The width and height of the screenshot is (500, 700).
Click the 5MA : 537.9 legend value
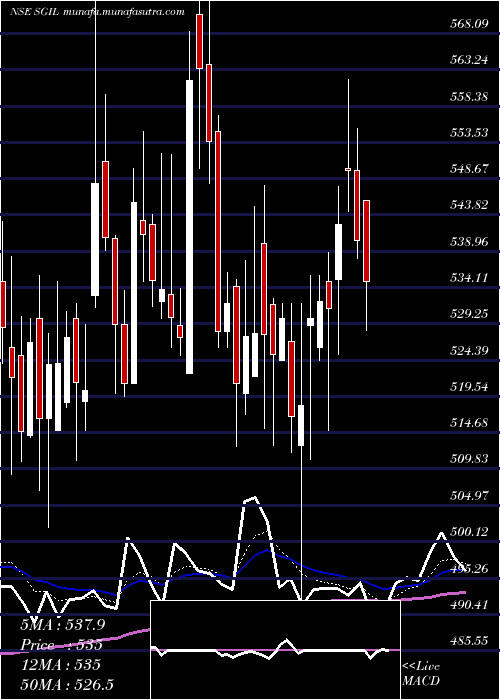click(x=61, y=625)
